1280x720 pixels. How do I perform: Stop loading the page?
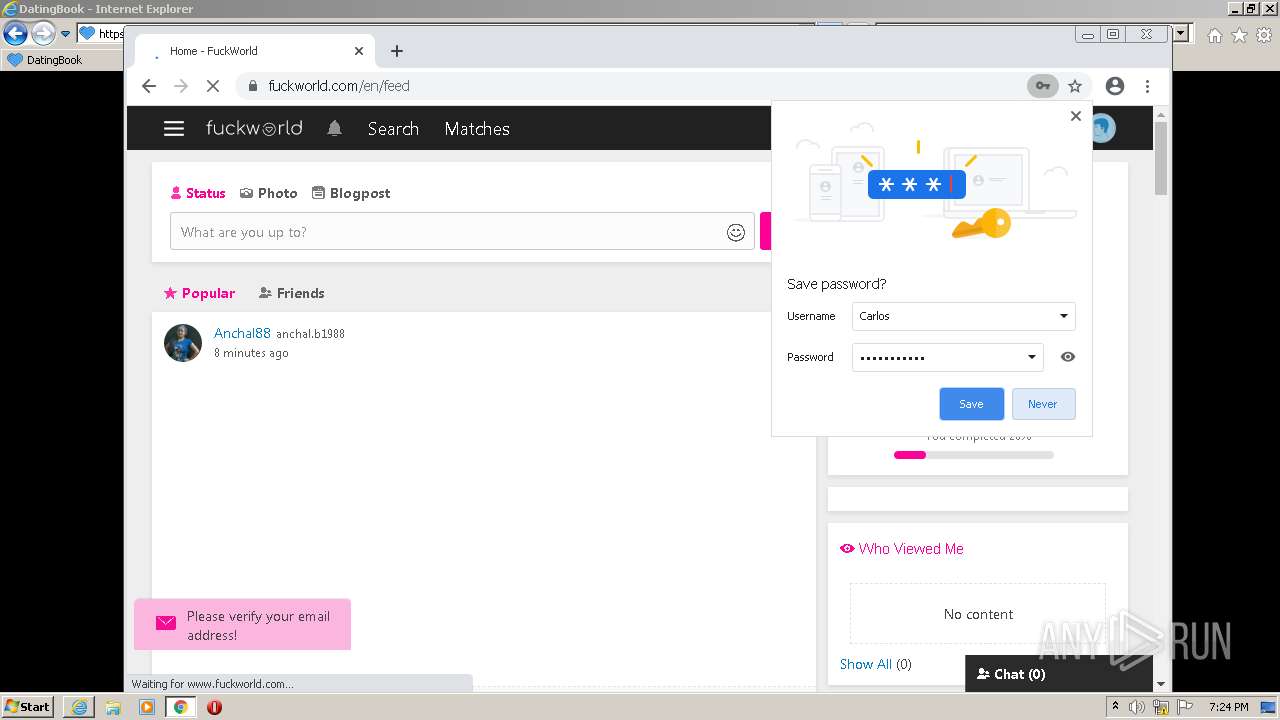point(212,86)
